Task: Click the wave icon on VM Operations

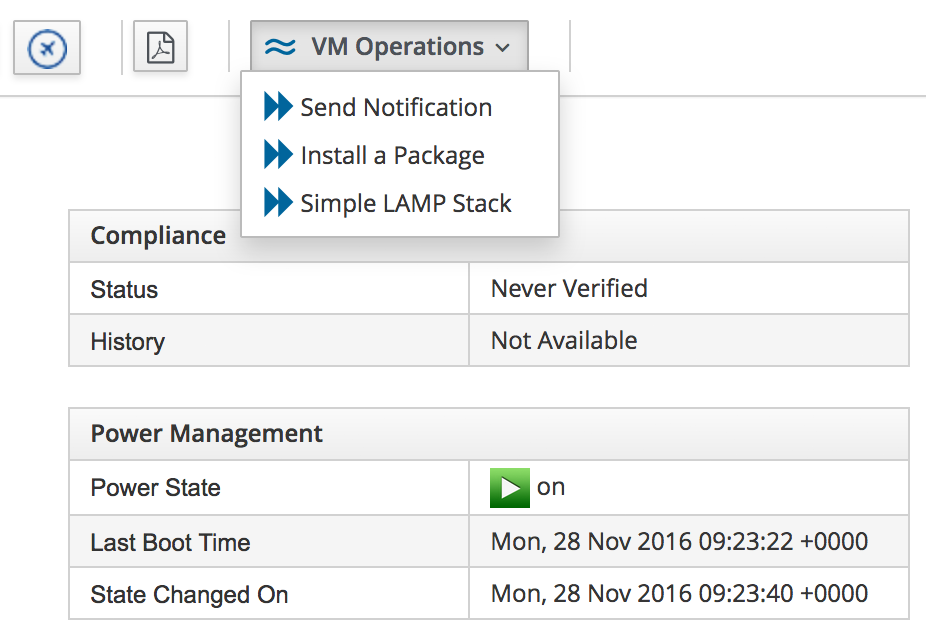Action: point(280,47)
